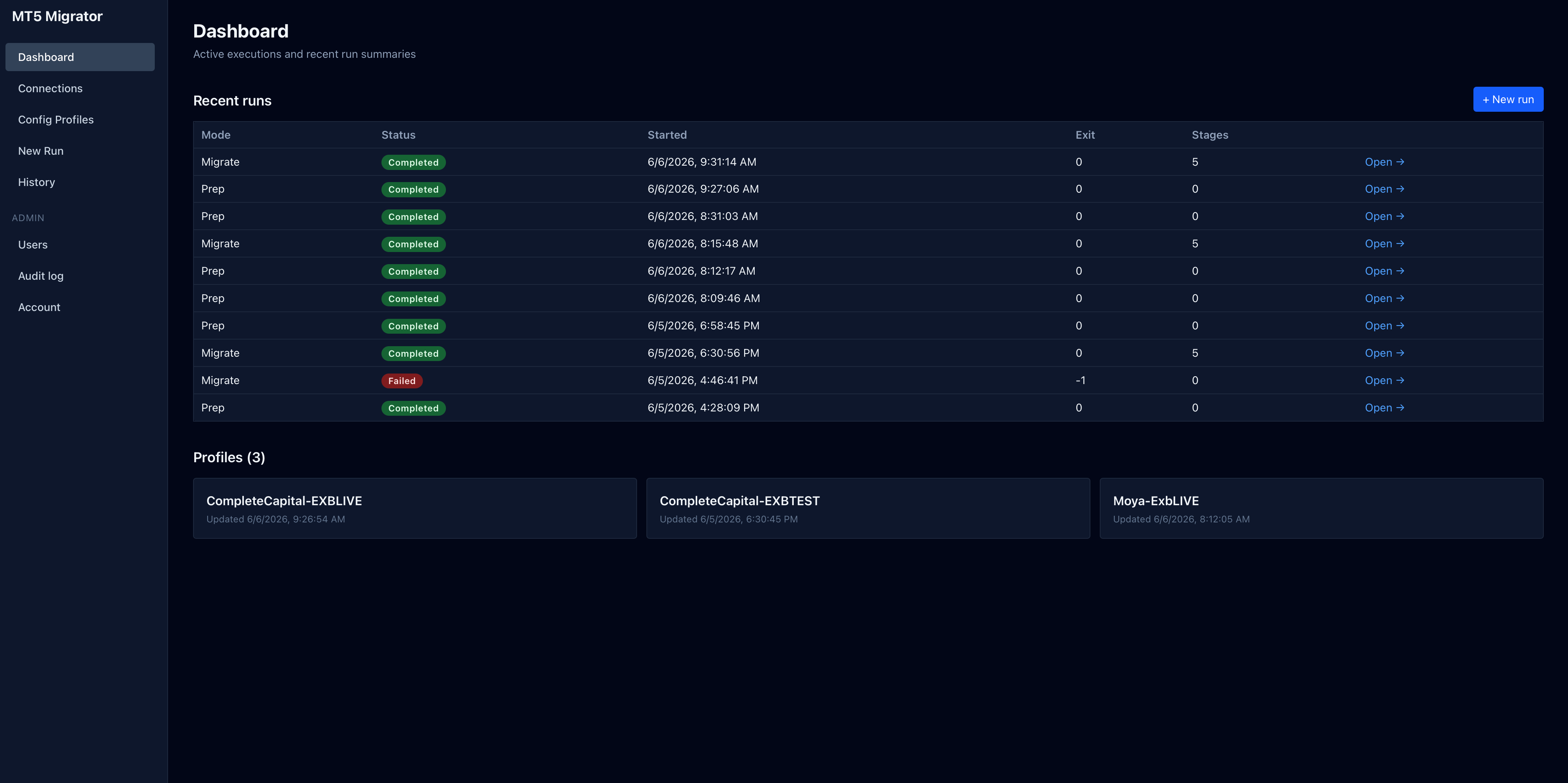Image resolution: width=1568 pixels, height=783 pixels.
Task: Click the ADMIN section label
Action: pos(28,218)
